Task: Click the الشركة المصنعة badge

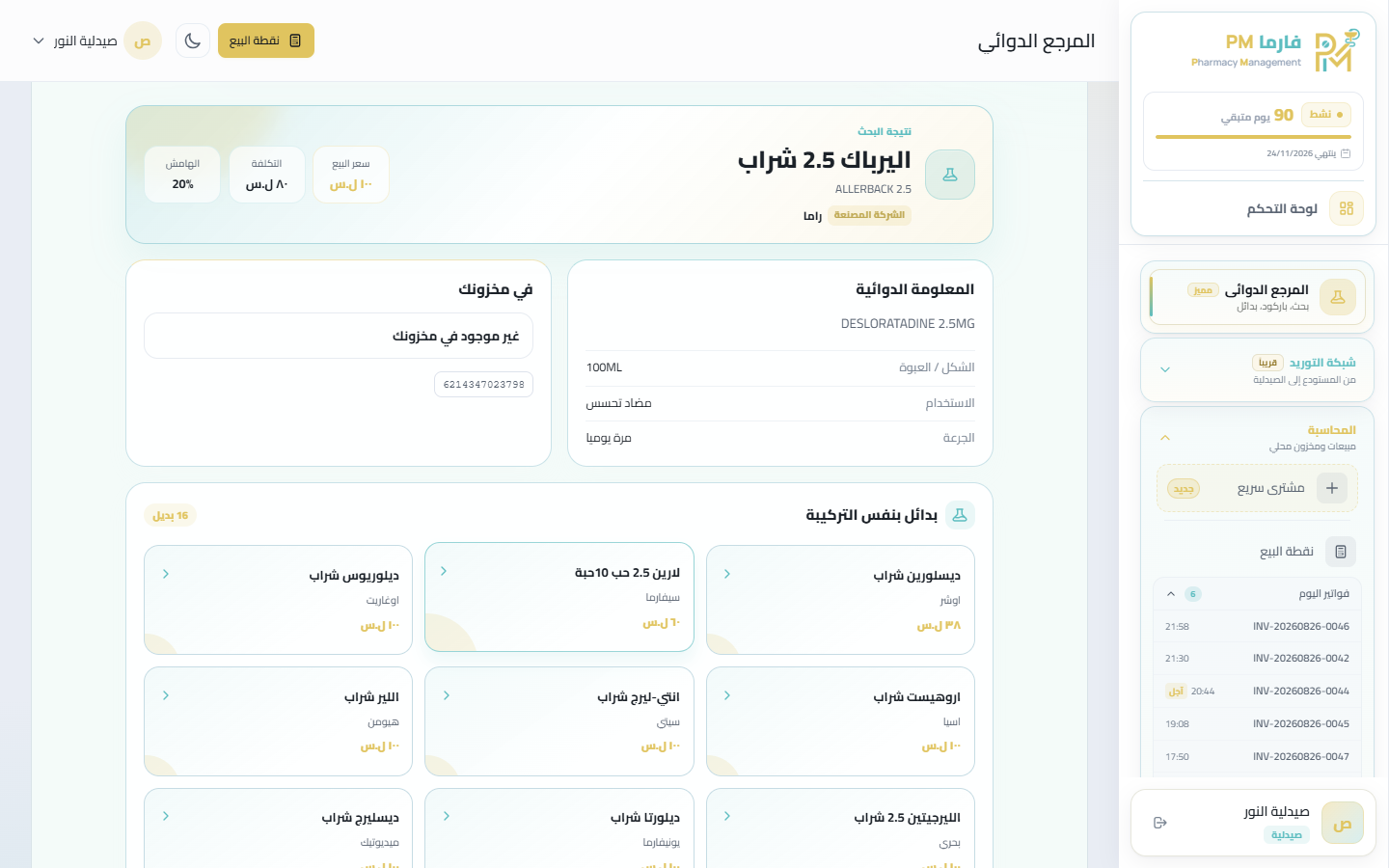Action: pyautogui.click(x=869, y=215)
